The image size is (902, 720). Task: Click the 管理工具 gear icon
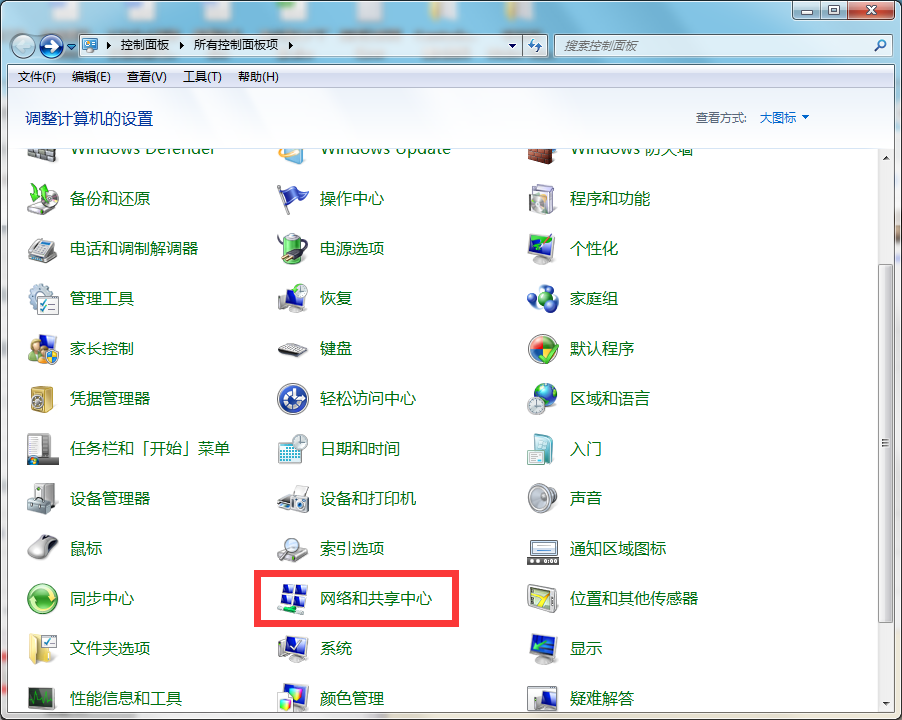click(x=43, y=299)
